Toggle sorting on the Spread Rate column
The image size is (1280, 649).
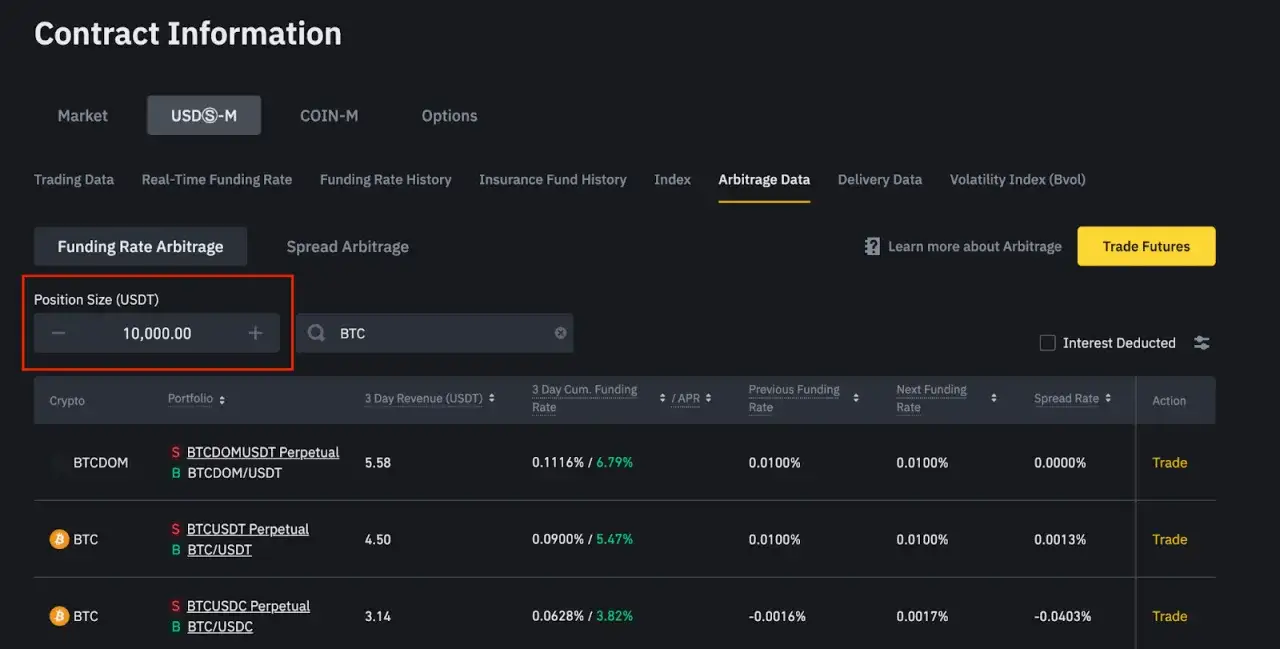click(1107, 398)
